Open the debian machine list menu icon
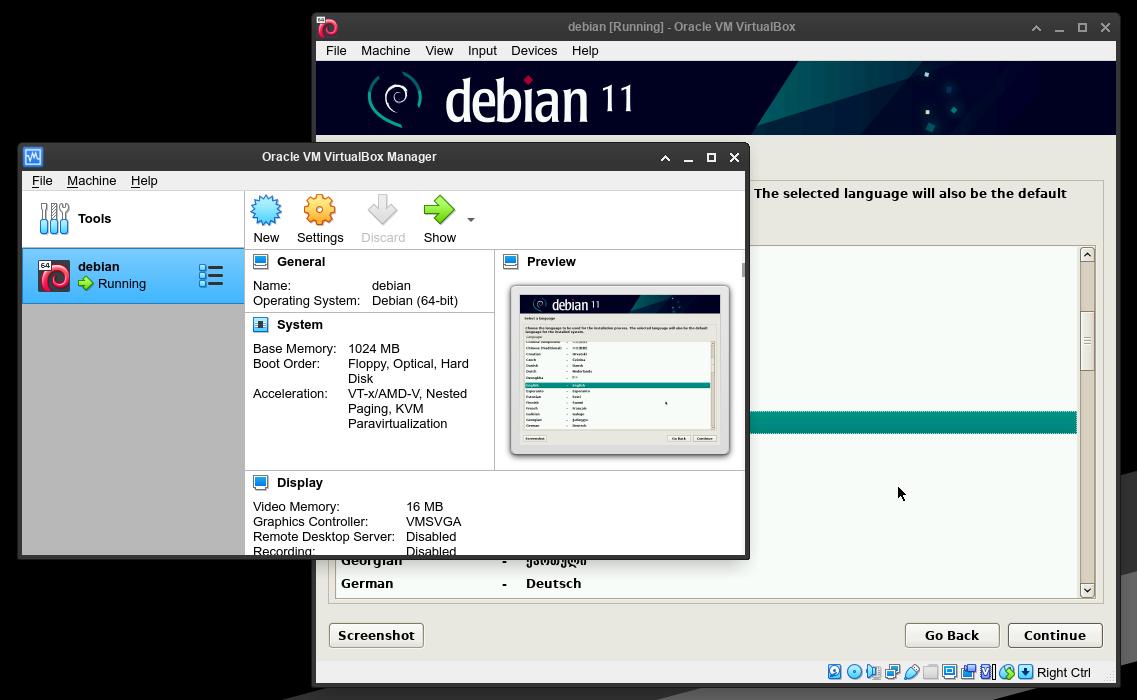The image size is (1137, 700). [211, 276]
